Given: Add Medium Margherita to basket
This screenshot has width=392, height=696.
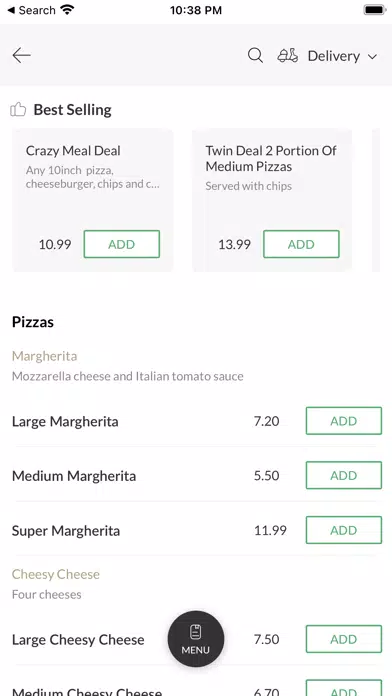Looking at the screenshot, I should click(344, 475).
